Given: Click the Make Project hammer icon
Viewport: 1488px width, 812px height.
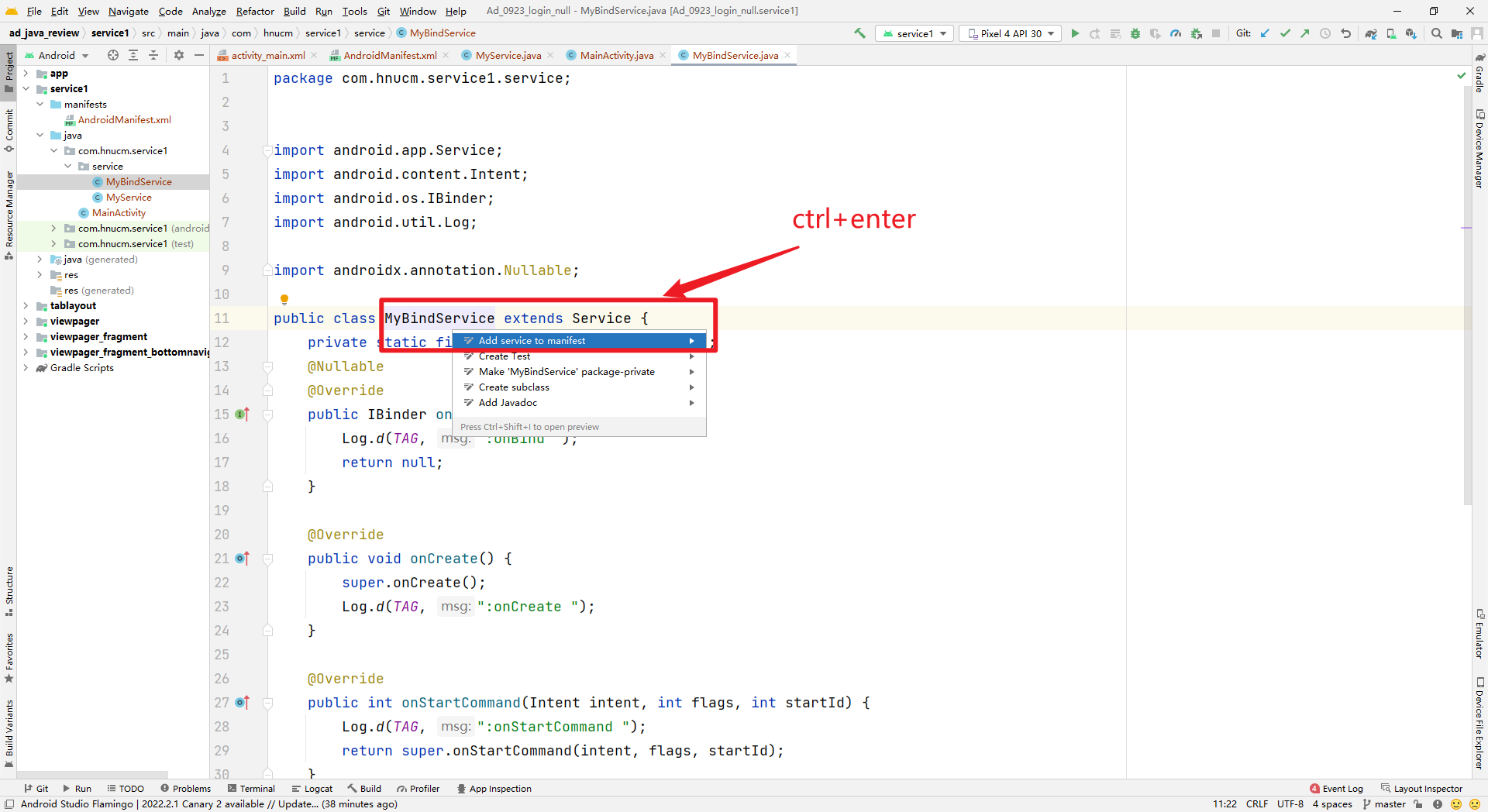Looking at the screenshot, I should pyautogui.click(x=859, y=33).
